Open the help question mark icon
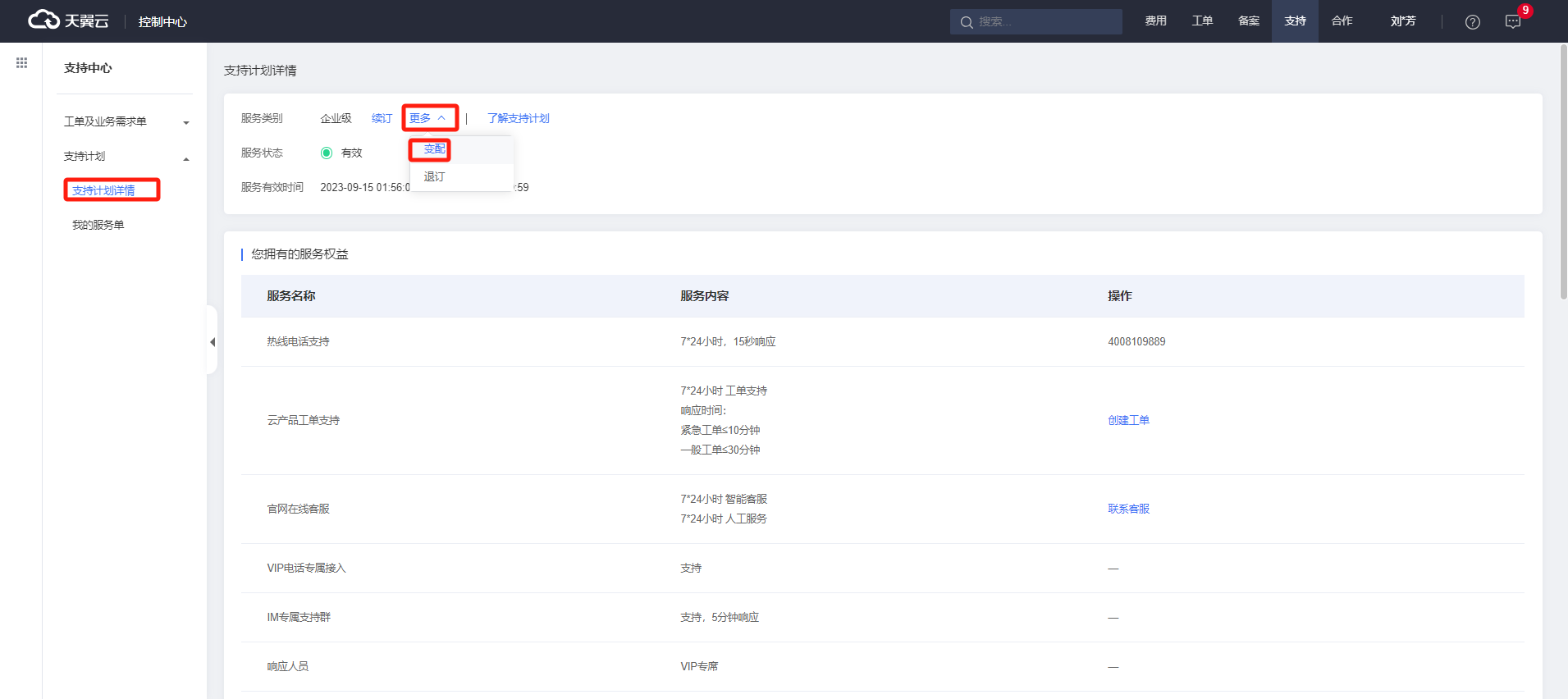 (x=1472, y=22)
